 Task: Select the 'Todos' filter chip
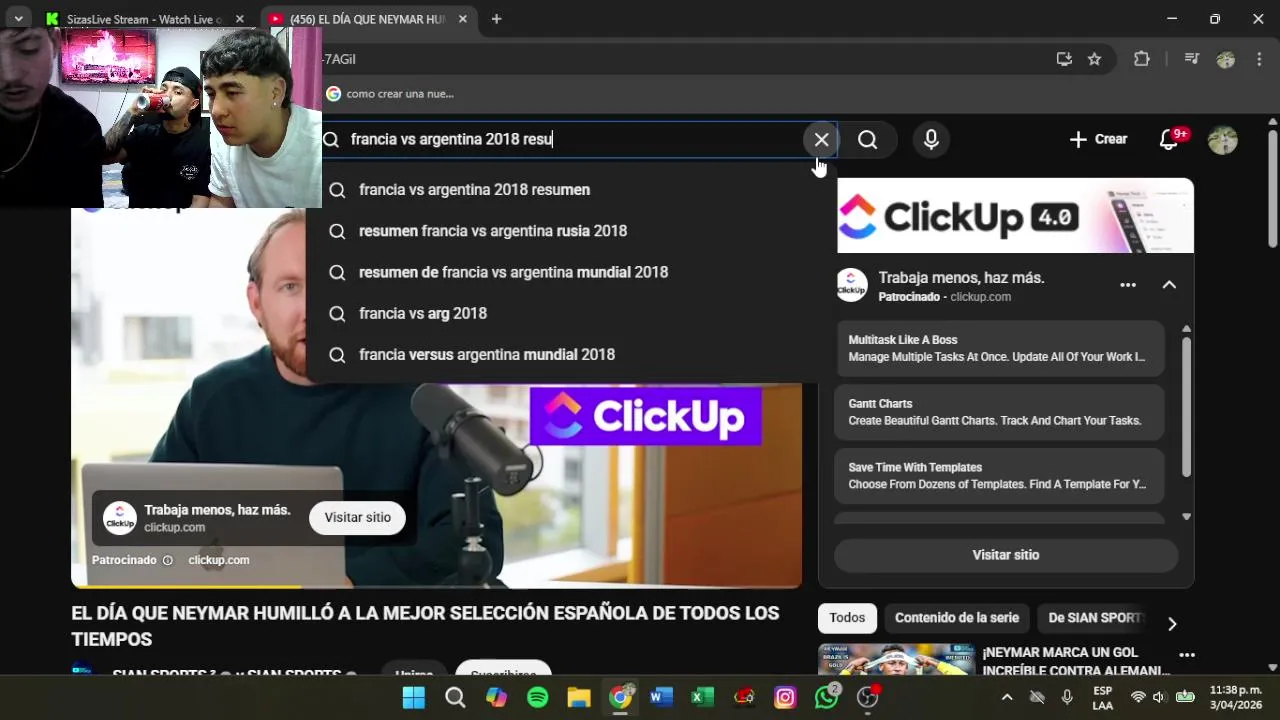pyautogui.click(x=847, y=618)
